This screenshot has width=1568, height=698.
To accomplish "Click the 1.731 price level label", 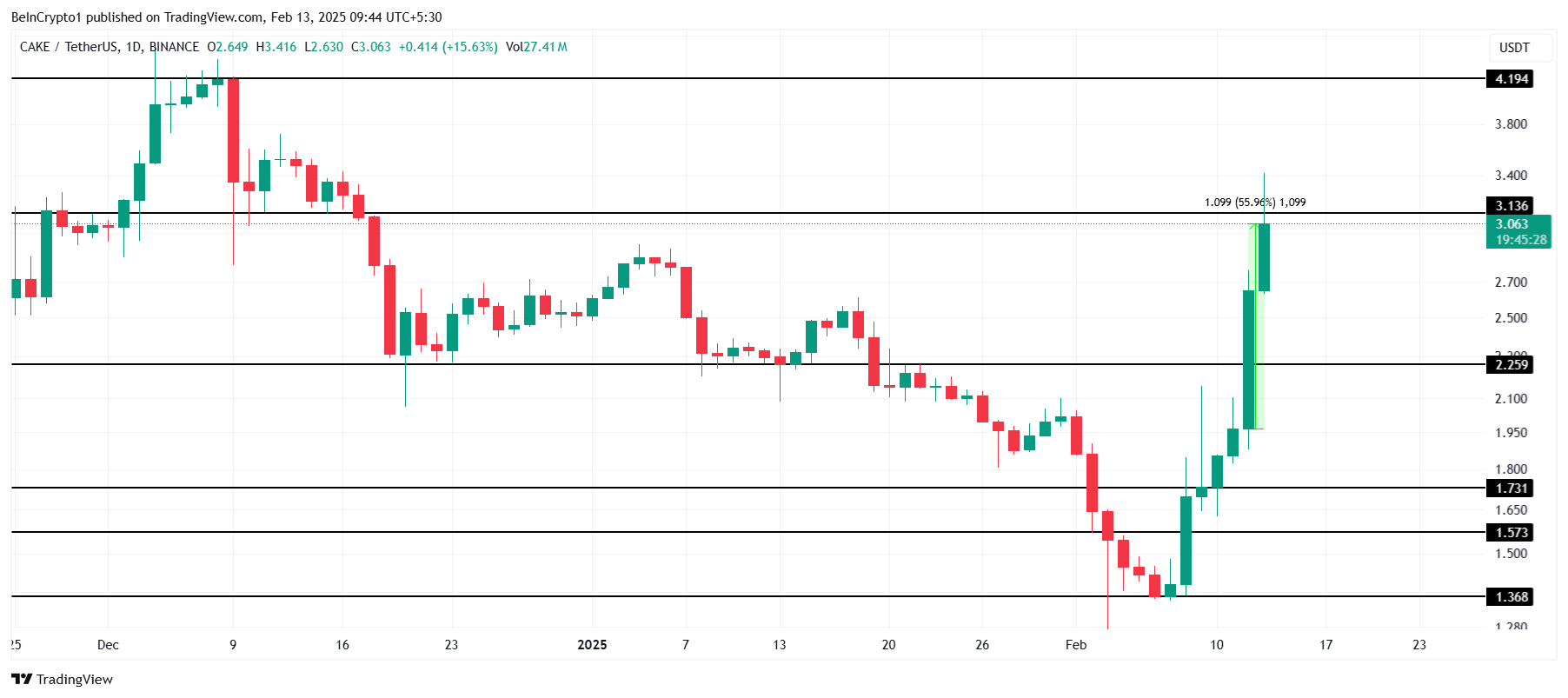I will tap(1511, 489).
